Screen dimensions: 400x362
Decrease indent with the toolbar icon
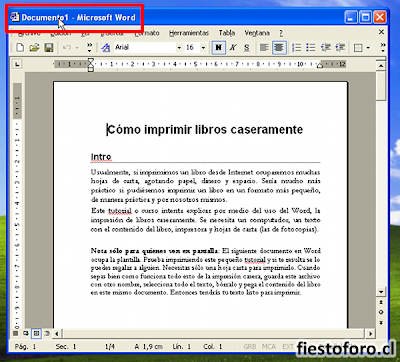click(325, 48)
